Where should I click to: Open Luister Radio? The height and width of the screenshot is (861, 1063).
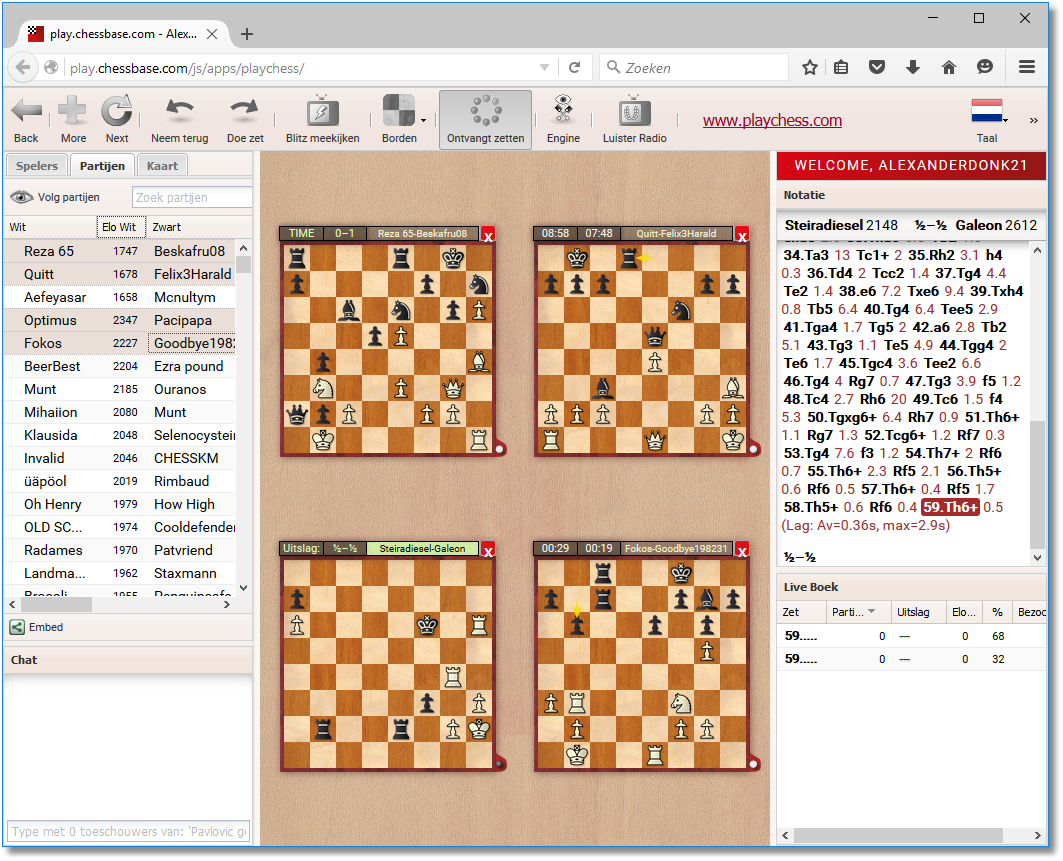click(634, 113)
